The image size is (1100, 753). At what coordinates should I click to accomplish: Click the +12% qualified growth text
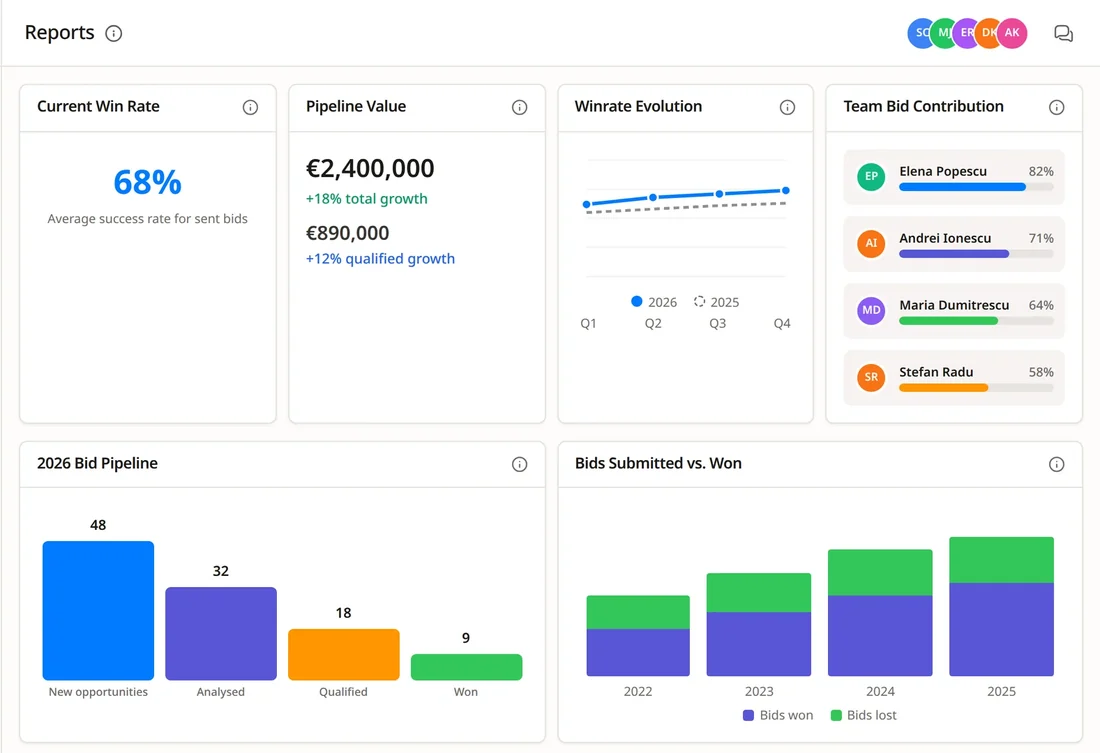click(x=380, y=259)
